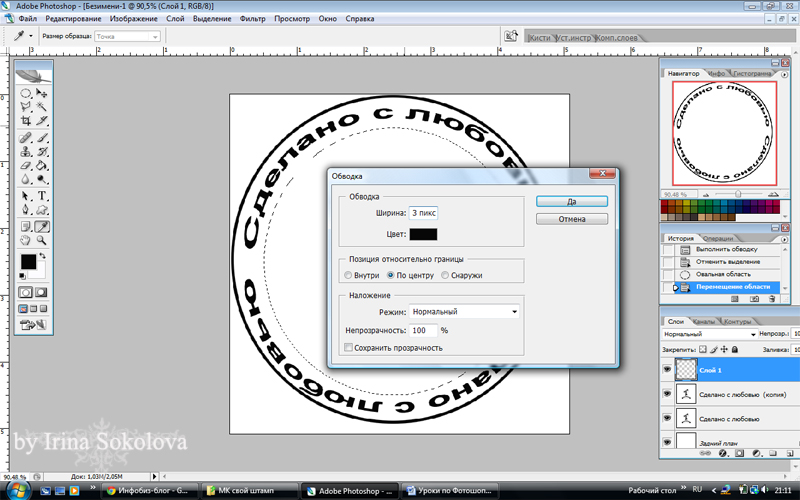Reset default foreground and background colors
The height and width of the screenshot is (500, 800).
tap(22, 276)
